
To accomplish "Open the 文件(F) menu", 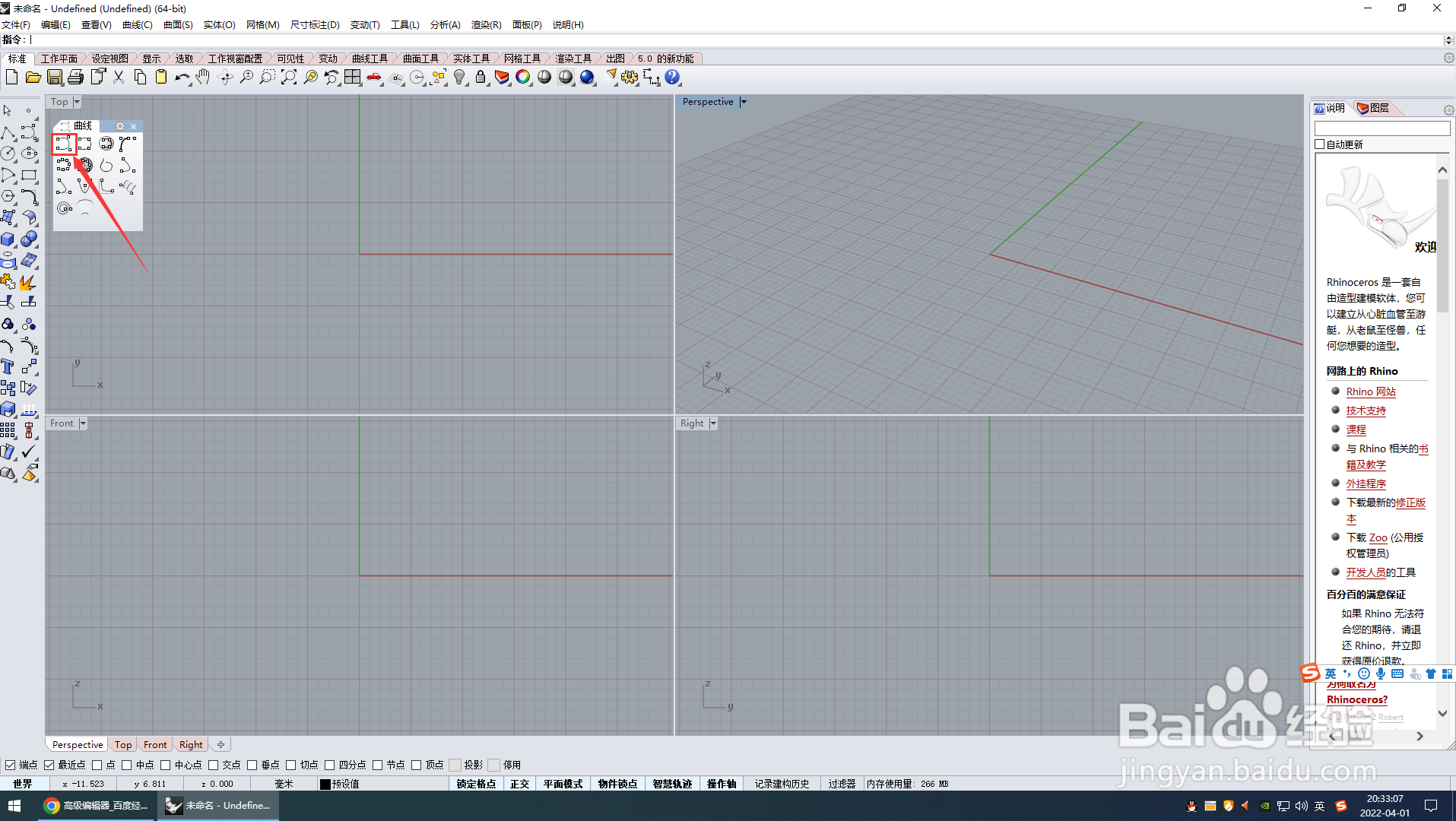I will [x=15, y=24].
